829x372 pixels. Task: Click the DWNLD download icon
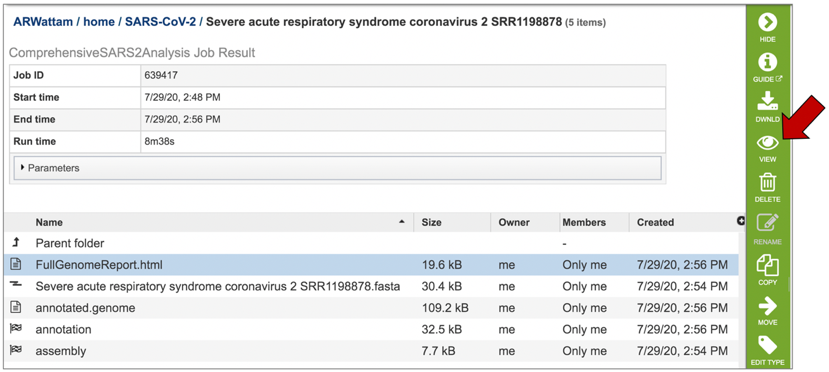click(767, 101)
